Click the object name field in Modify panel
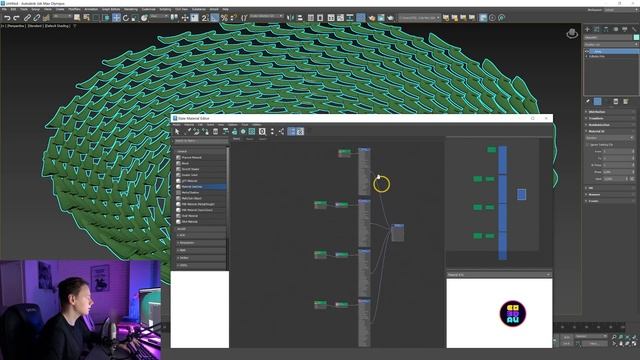Screen dimensions: 640x360 point(608,37)
